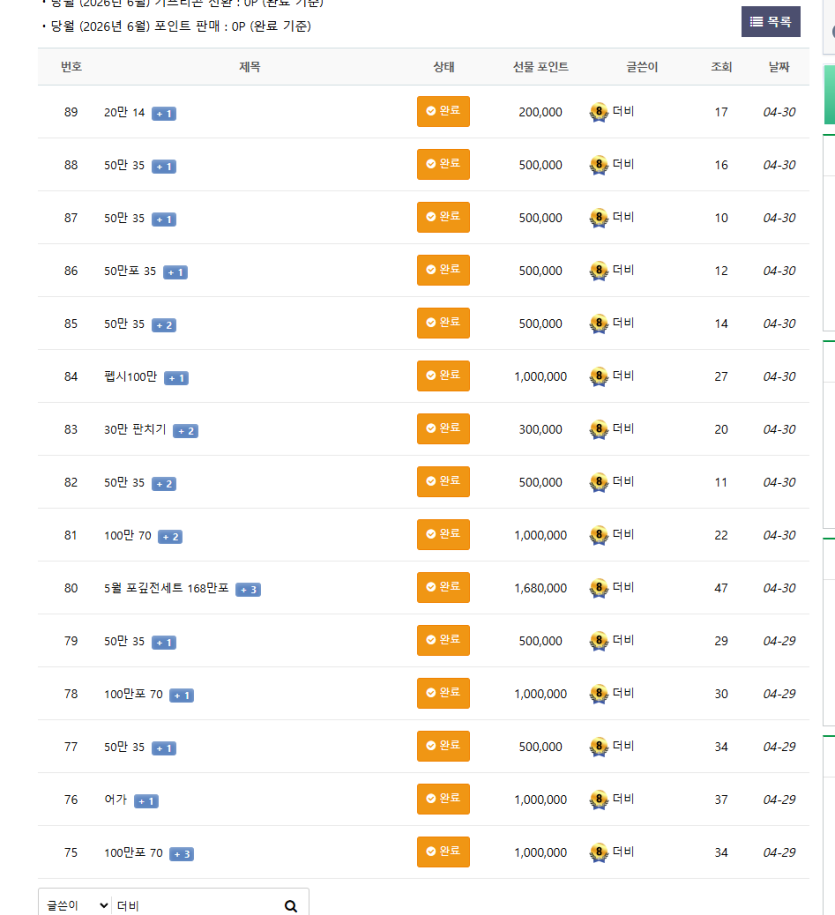This screenshot has width=835, height=915.
Task: Click level 8 medal icon in row 88
Action: pyautogui.click(x=599, y=165)
